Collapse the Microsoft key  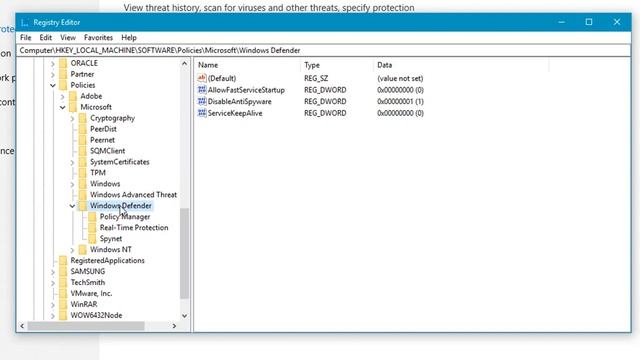62,107
